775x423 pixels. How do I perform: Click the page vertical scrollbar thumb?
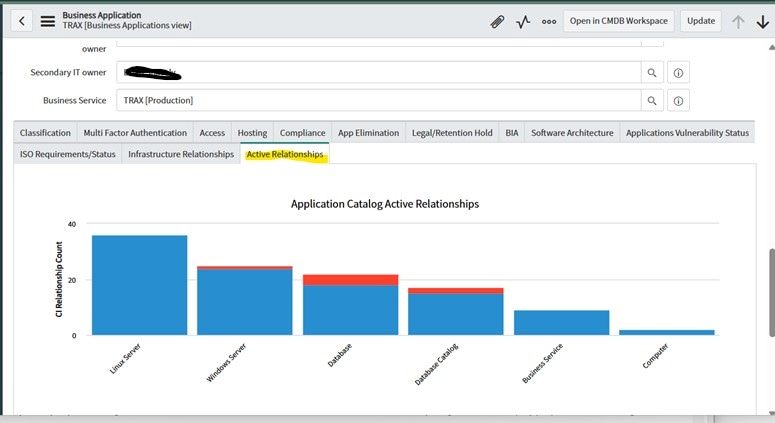click(x=772, y=293)
